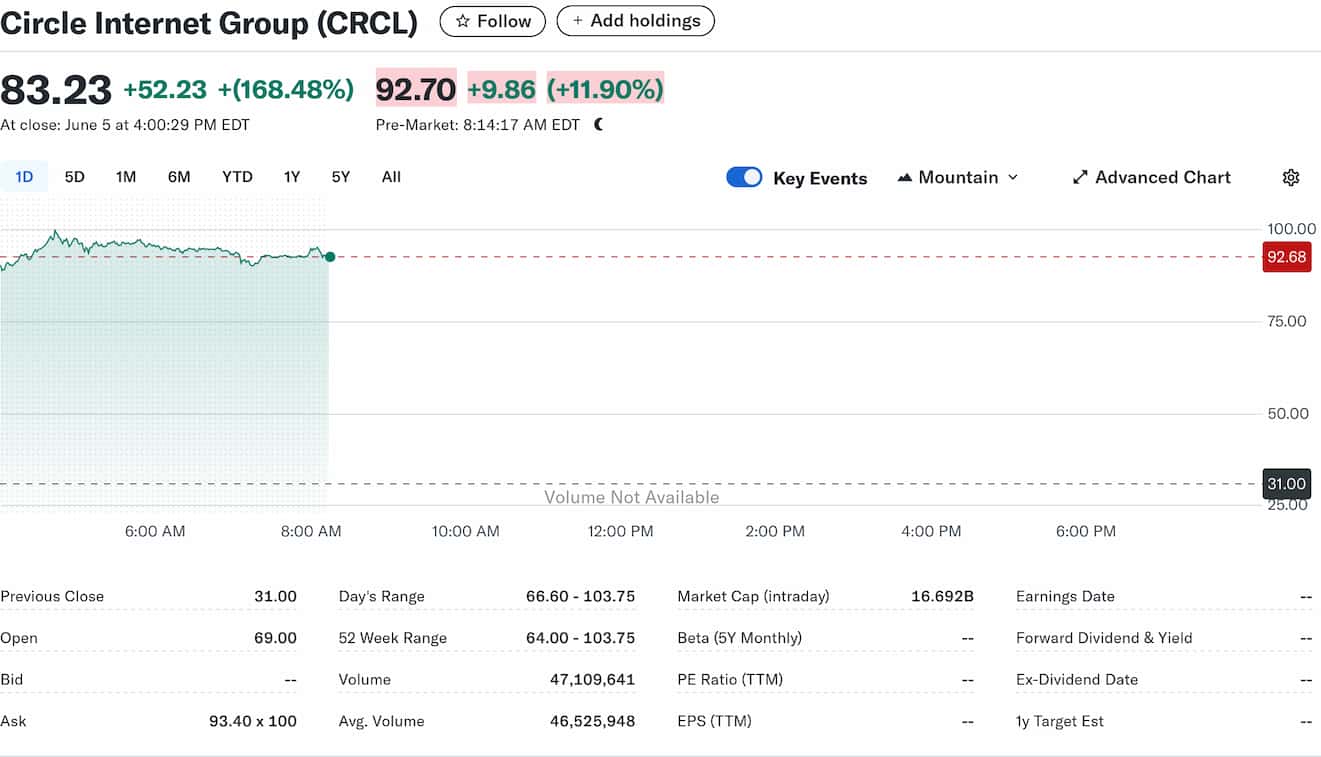The height and width of the screenshot is (757, 1321).
Task: Click the green current price dot on chart
Action: 330,257
